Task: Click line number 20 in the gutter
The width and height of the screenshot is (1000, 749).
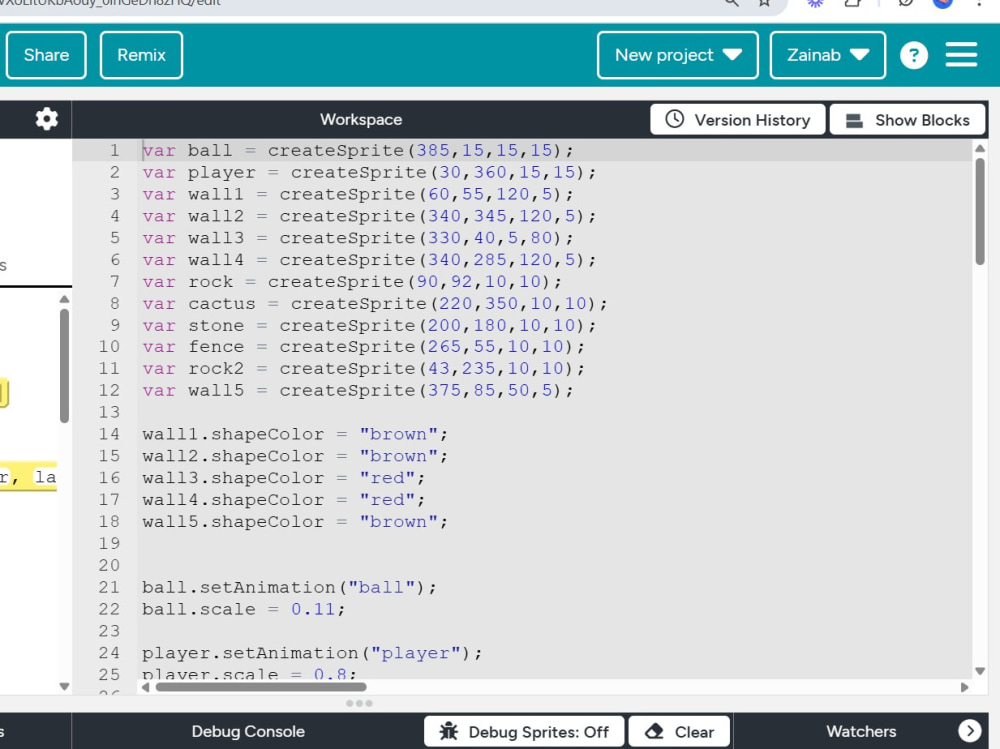Action: 109,565
